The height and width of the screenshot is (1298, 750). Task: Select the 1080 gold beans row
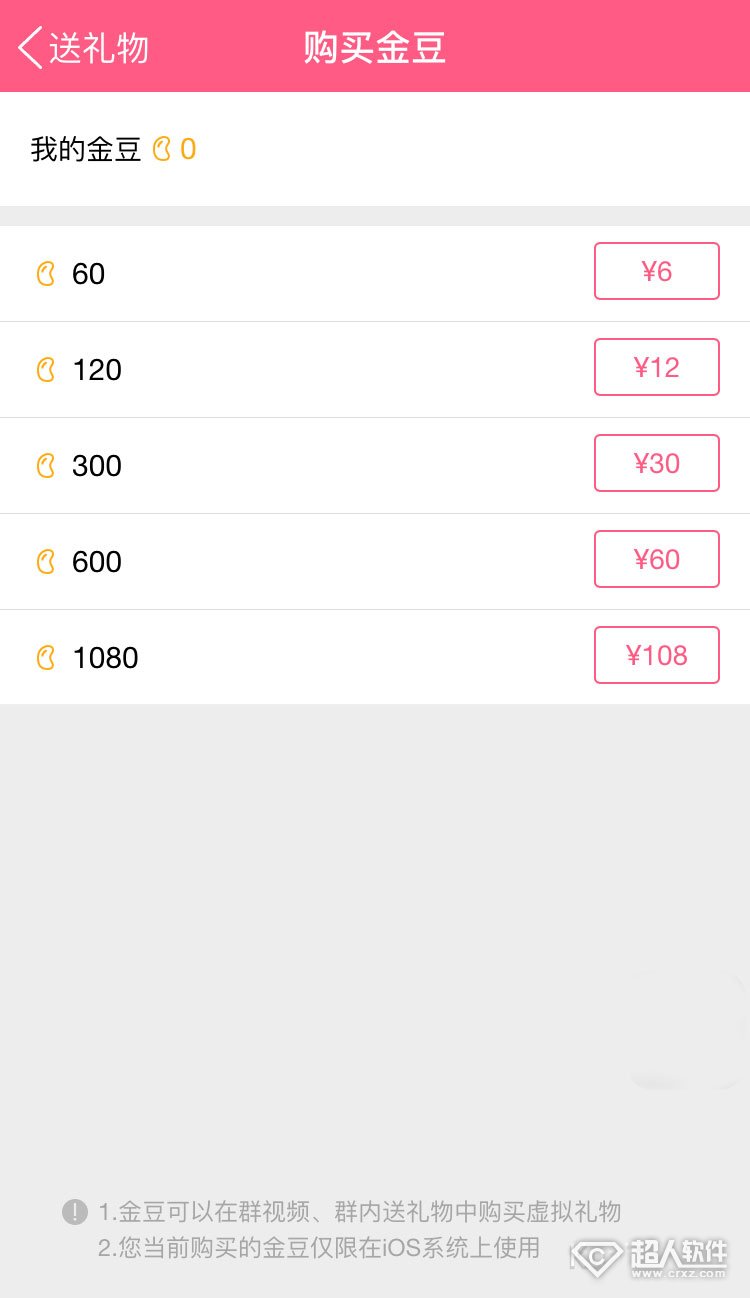375,658
